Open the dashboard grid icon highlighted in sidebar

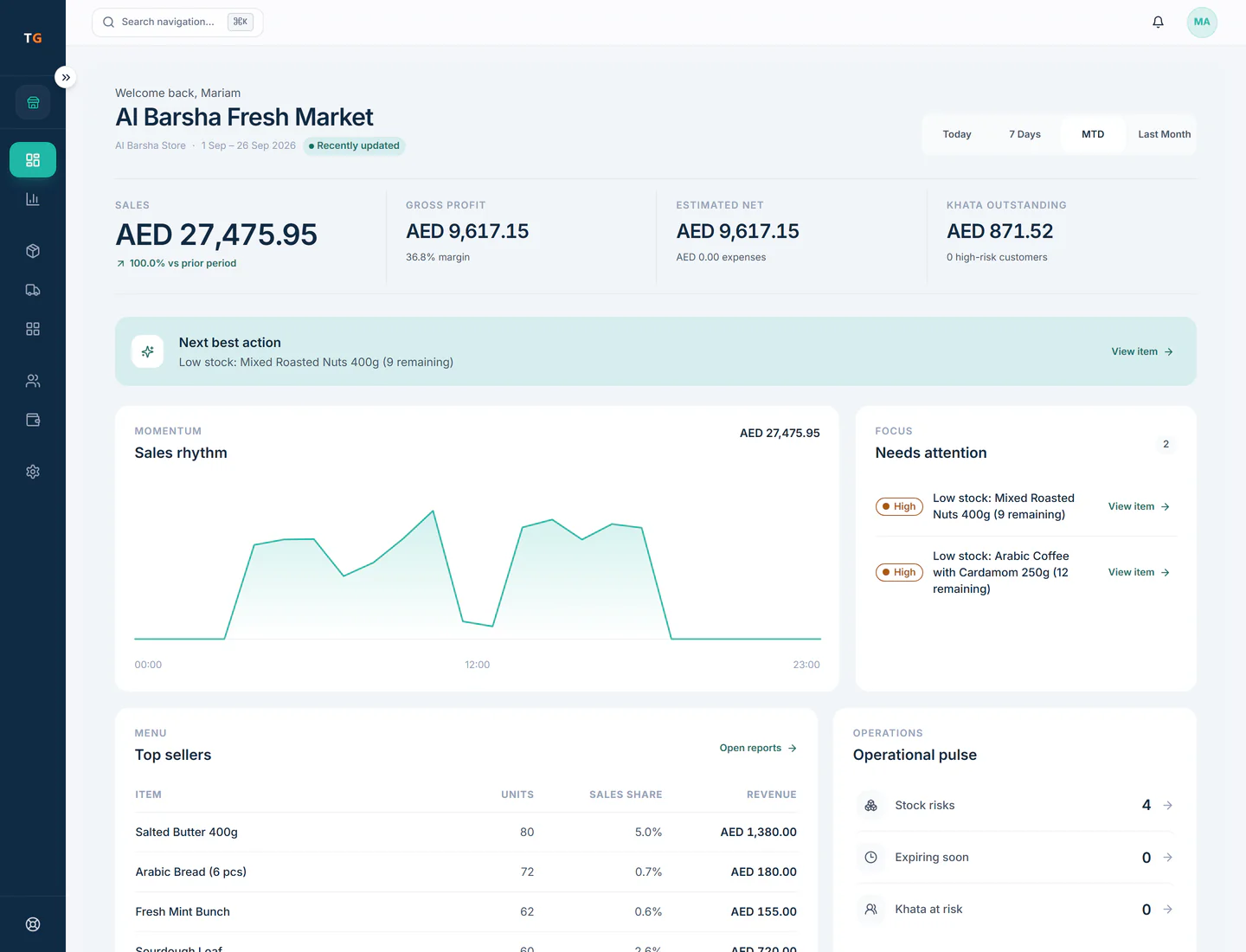(x=33, y=160)
